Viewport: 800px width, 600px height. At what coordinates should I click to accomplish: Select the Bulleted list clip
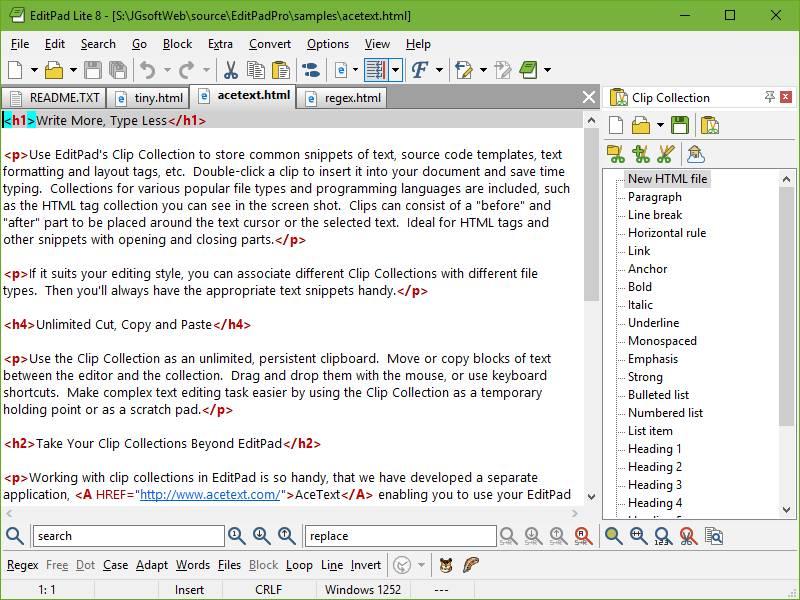pyautogui.click(x=658, y=395)
